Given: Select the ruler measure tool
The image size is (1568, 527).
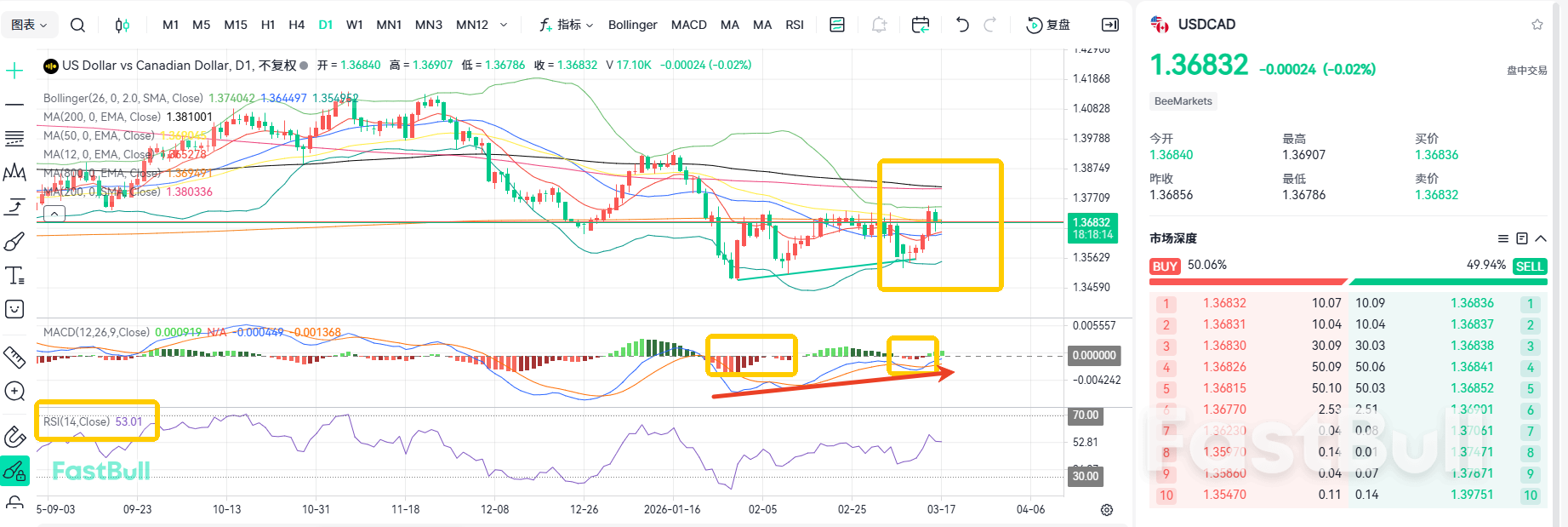Looking at the screenshot, I should pos(14,357).
